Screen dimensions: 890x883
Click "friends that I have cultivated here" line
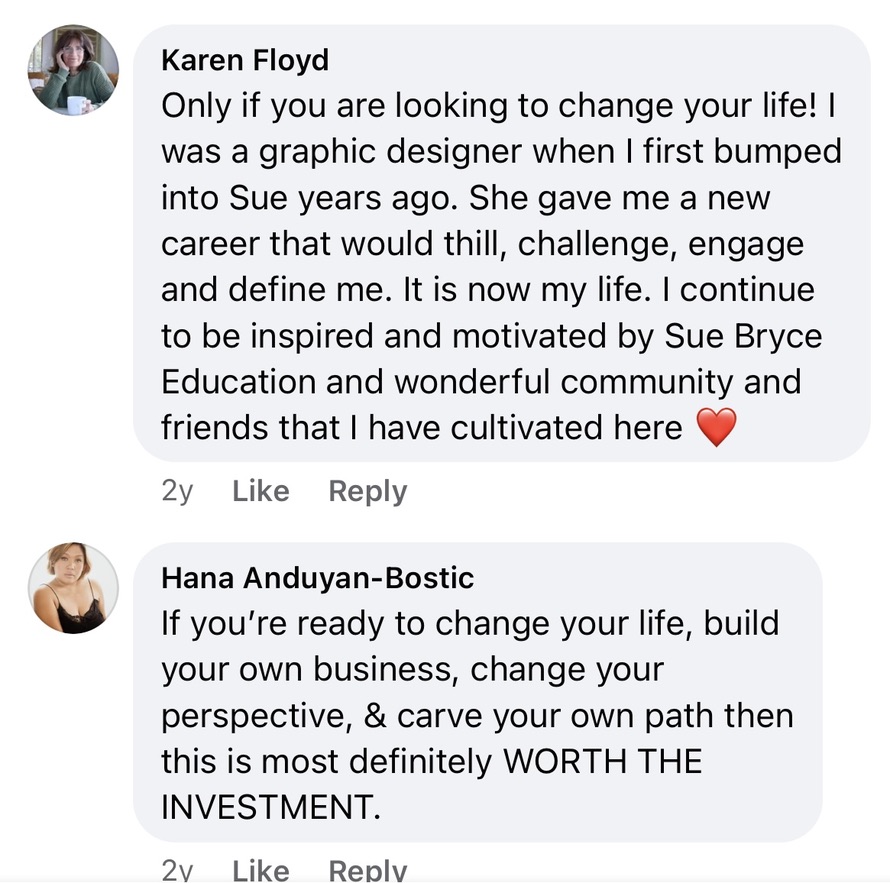coord(421,428)
